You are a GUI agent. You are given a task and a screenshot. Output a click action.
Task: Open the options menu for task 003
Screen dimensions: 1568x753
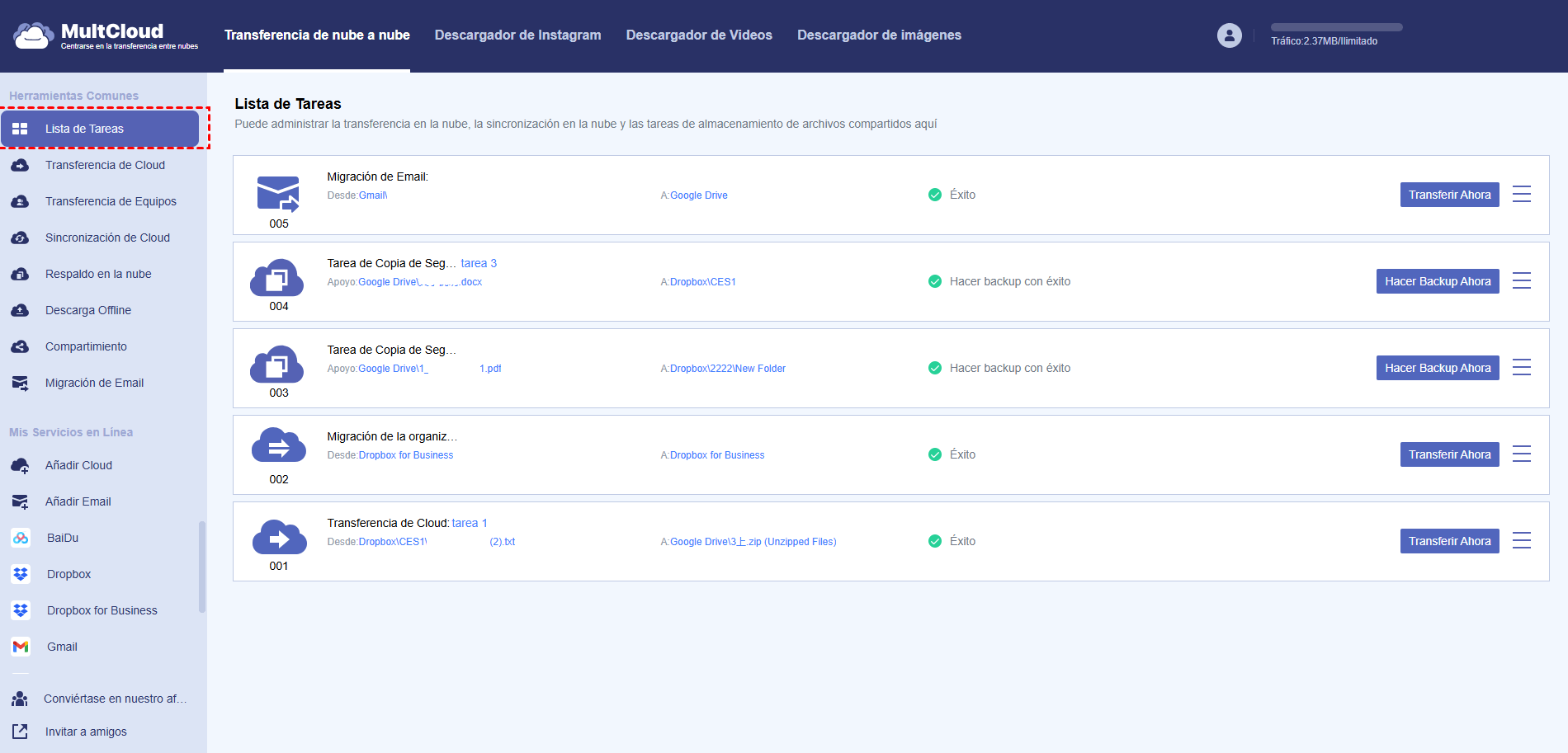(x=1521, y=368)
